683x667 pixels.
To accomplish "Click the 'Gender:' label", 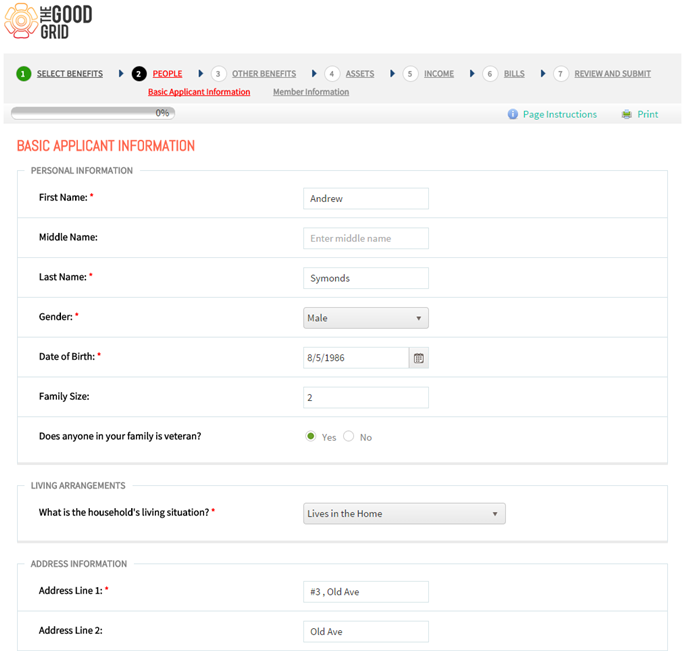I will [x=56, y=317].
